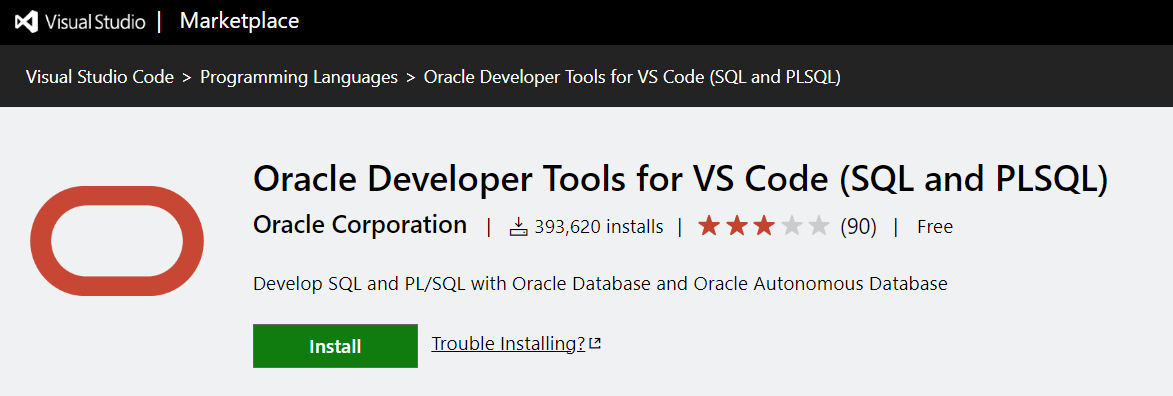Select the Oracle Developer Tools breadcrumb item

click(x=632, y=77)
